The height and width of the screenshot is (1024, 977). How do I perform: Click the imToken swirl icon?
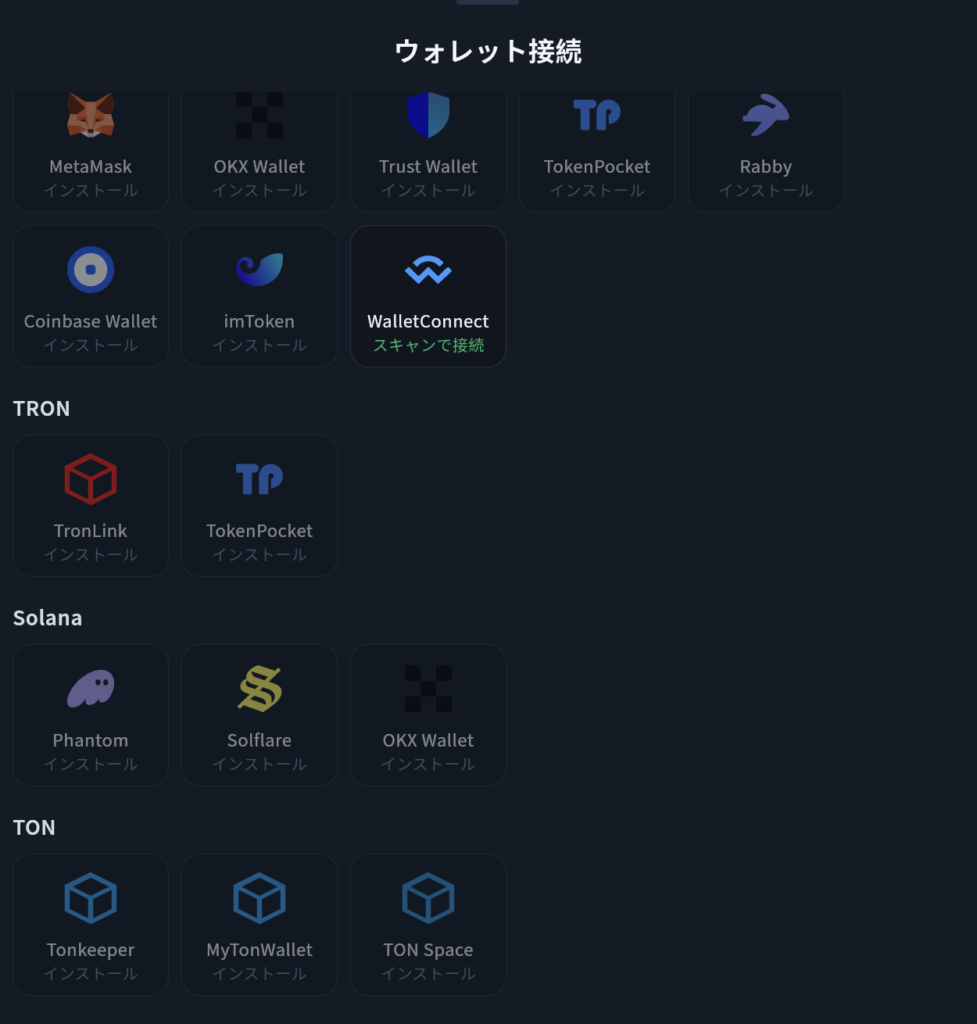(x=259, y=269)
